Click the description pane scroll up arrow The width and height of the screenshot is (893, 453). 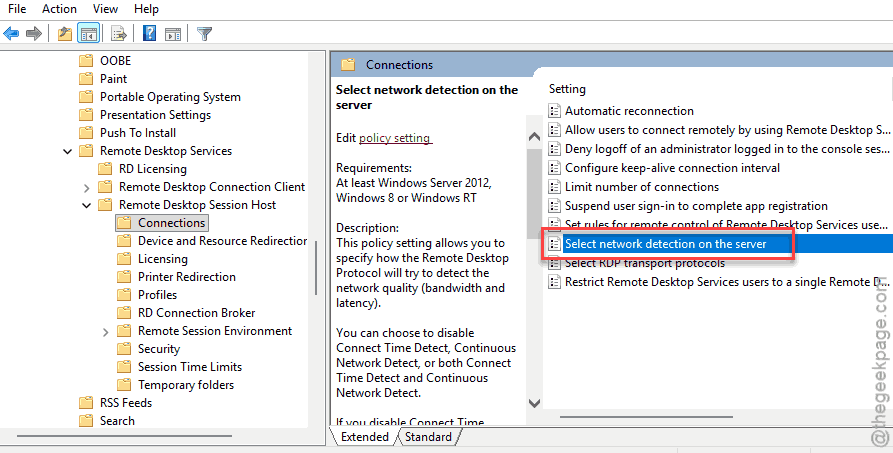point(534,137)
